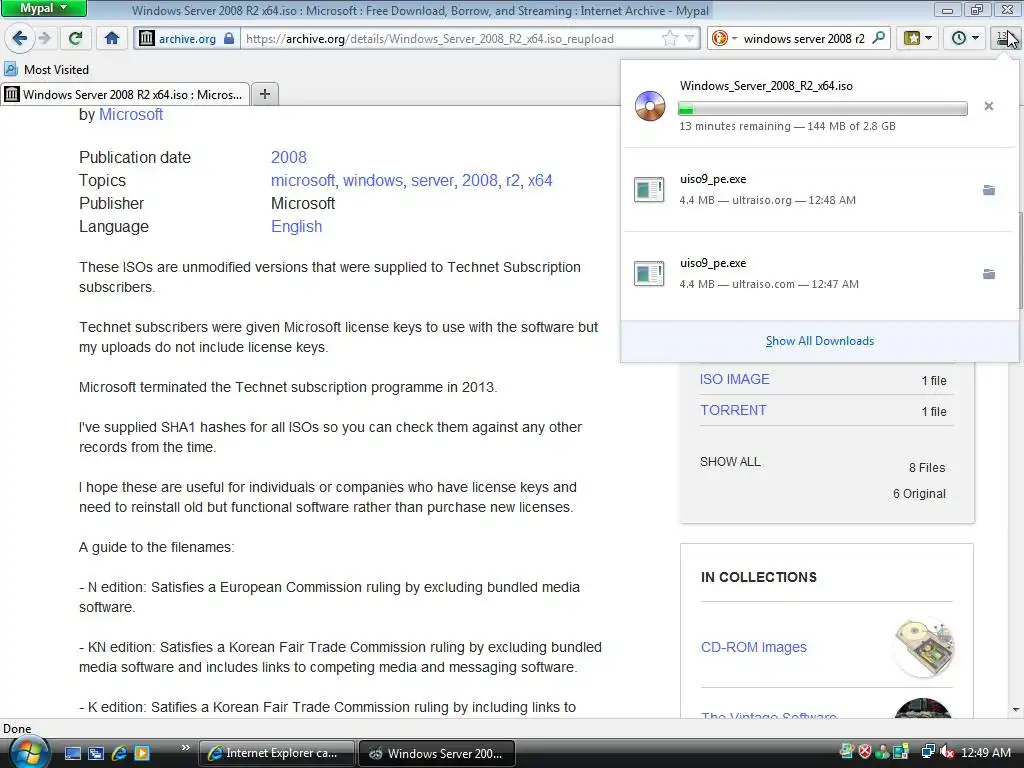Open containing folder for ultraiso.com uiso9_pe.exe
The image size is (1024, 768).
989,274
